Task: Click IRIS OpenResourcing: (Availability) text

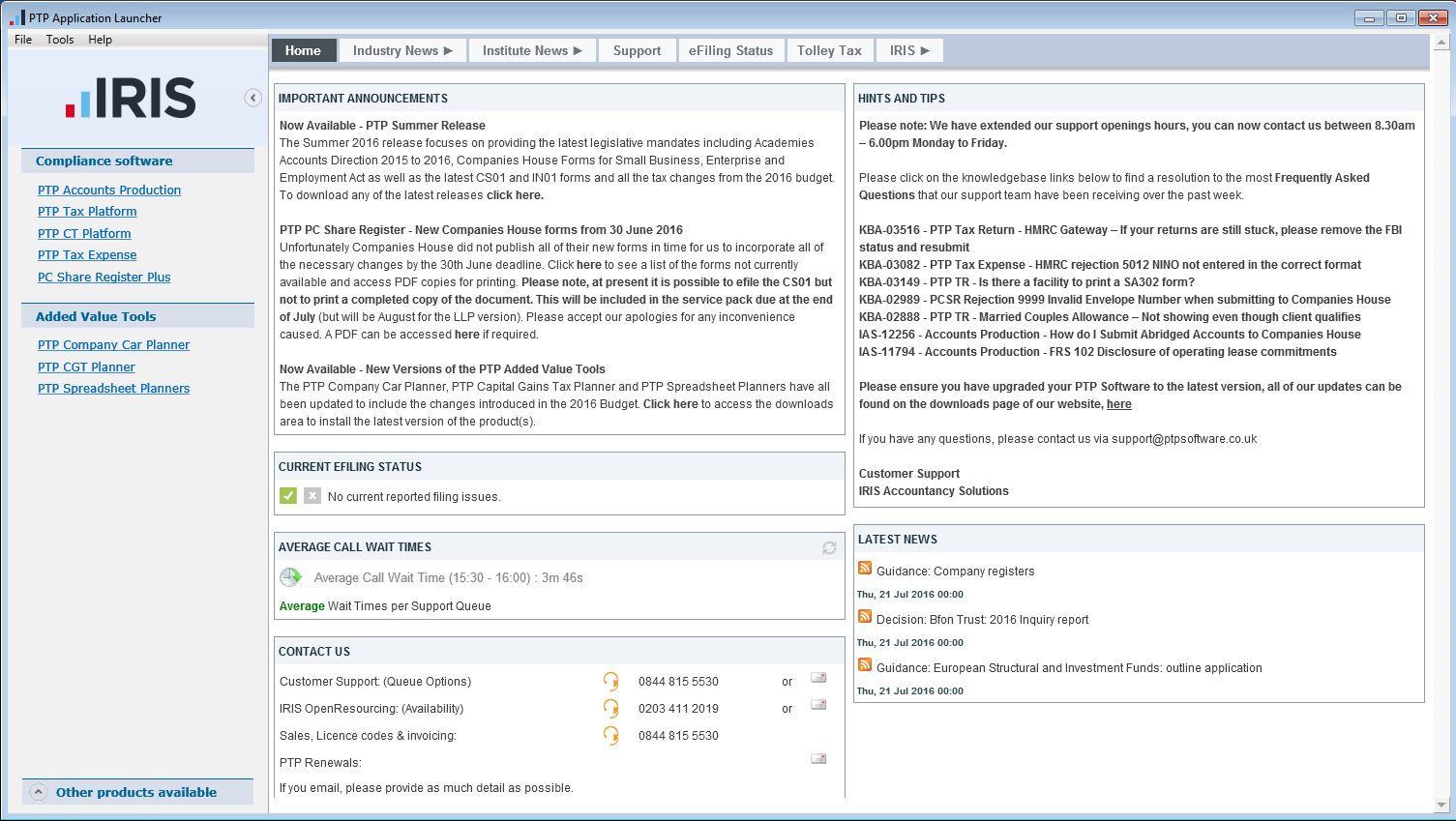Action: 371,709
